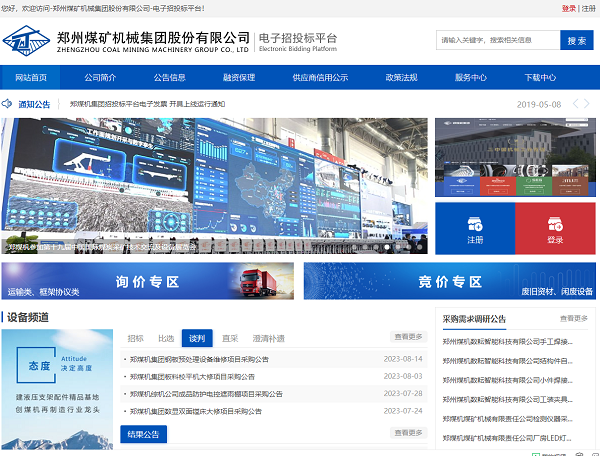
Task: Switch to the 比选 tab
Action: [166, 338]
